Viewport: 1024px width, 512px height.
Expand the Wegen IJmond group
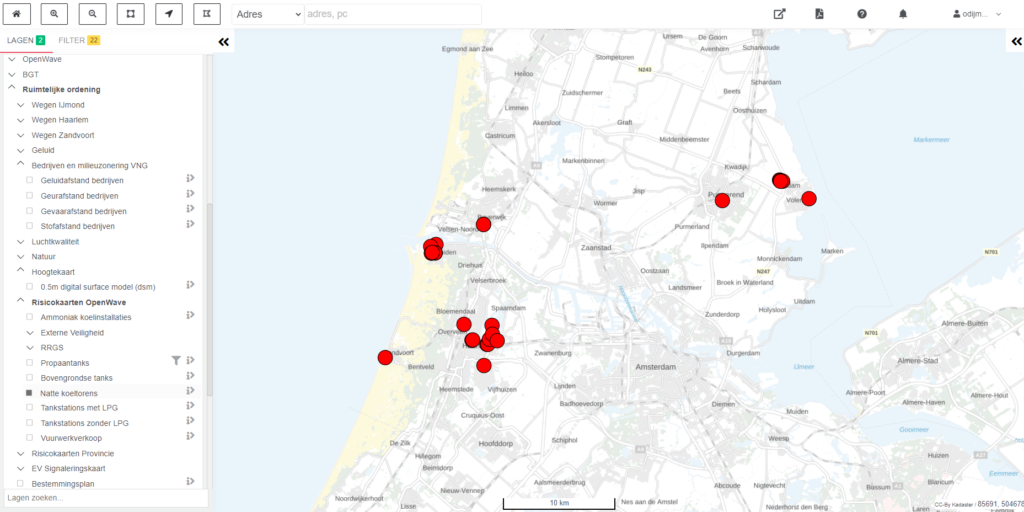tap(20, 104)
